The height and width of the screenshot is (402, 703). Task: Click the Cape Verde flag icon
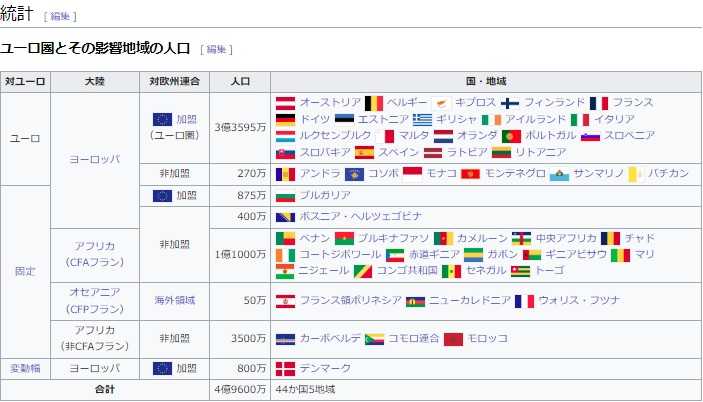(285, 339)
